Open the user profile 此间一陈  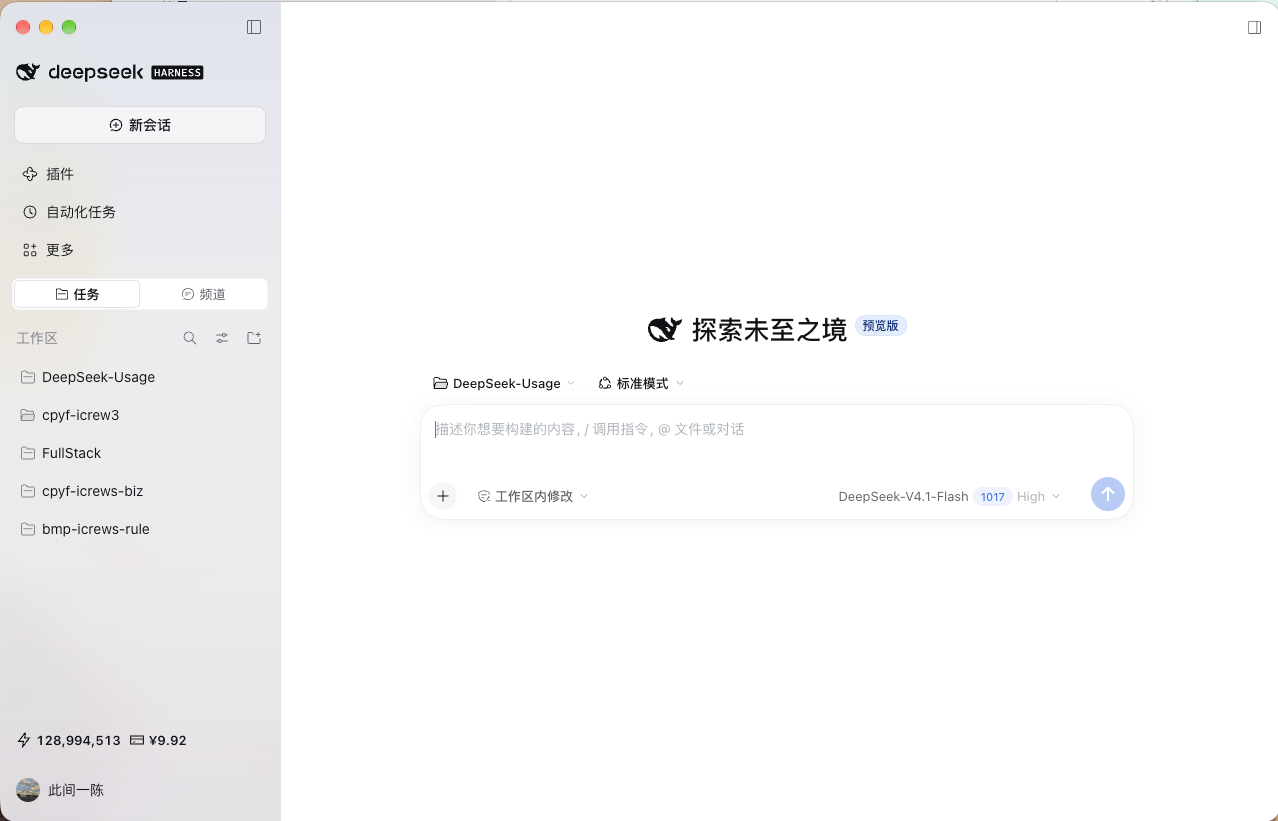tap(76, 790)
